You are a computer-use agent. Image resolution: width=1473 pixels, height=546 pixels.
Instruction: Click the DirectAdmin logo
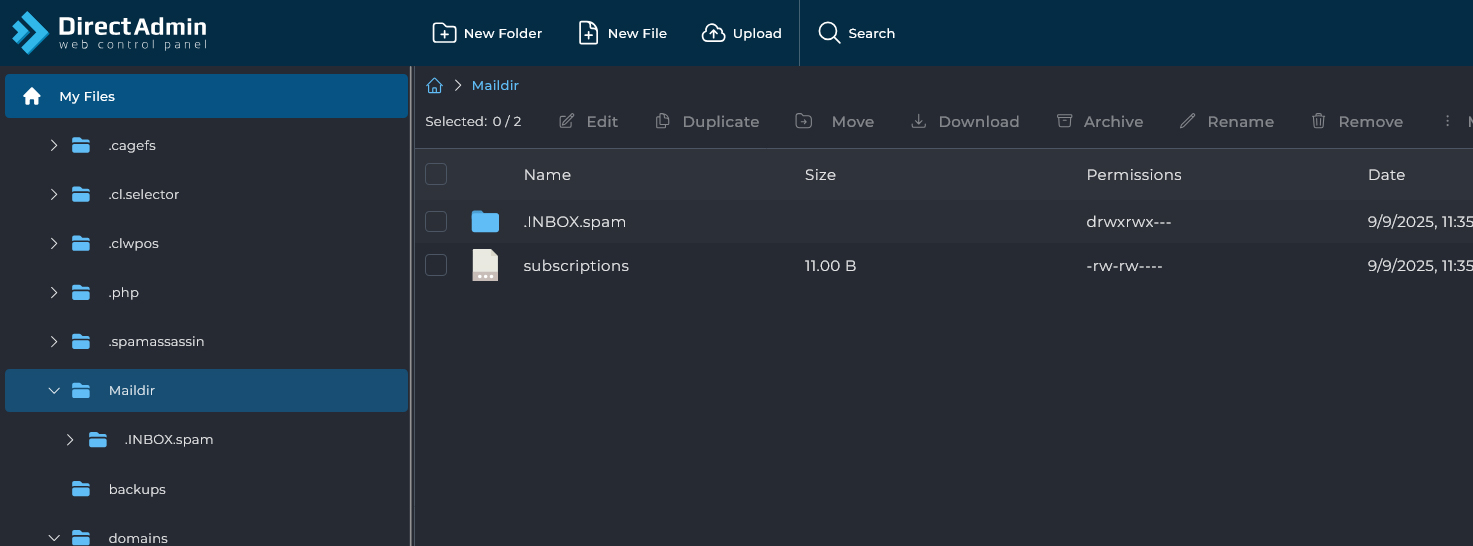pos(110,32)
